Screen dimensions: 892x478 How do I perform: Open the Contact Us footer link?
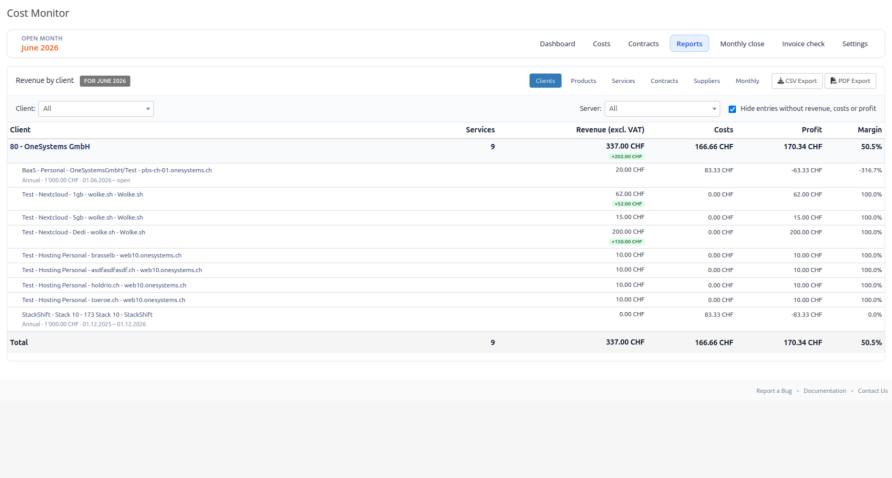coord(872,391)
